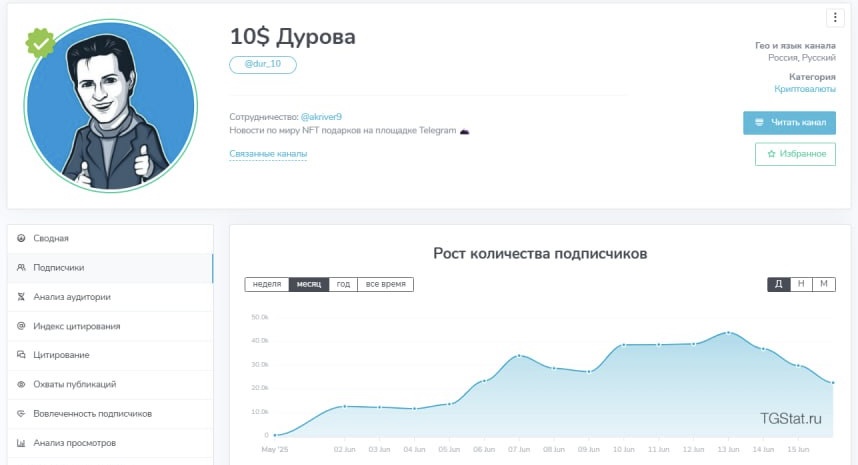Screen dimensions: 858x465
Task: Click the Анализ просмотров bar-chart icon
Action: point(21,443)
